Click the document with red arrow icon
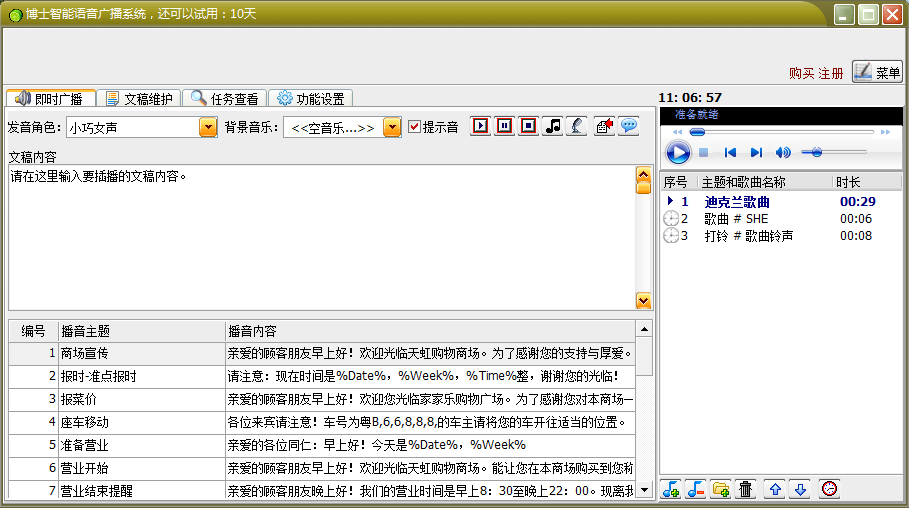 tap(605, 126)
